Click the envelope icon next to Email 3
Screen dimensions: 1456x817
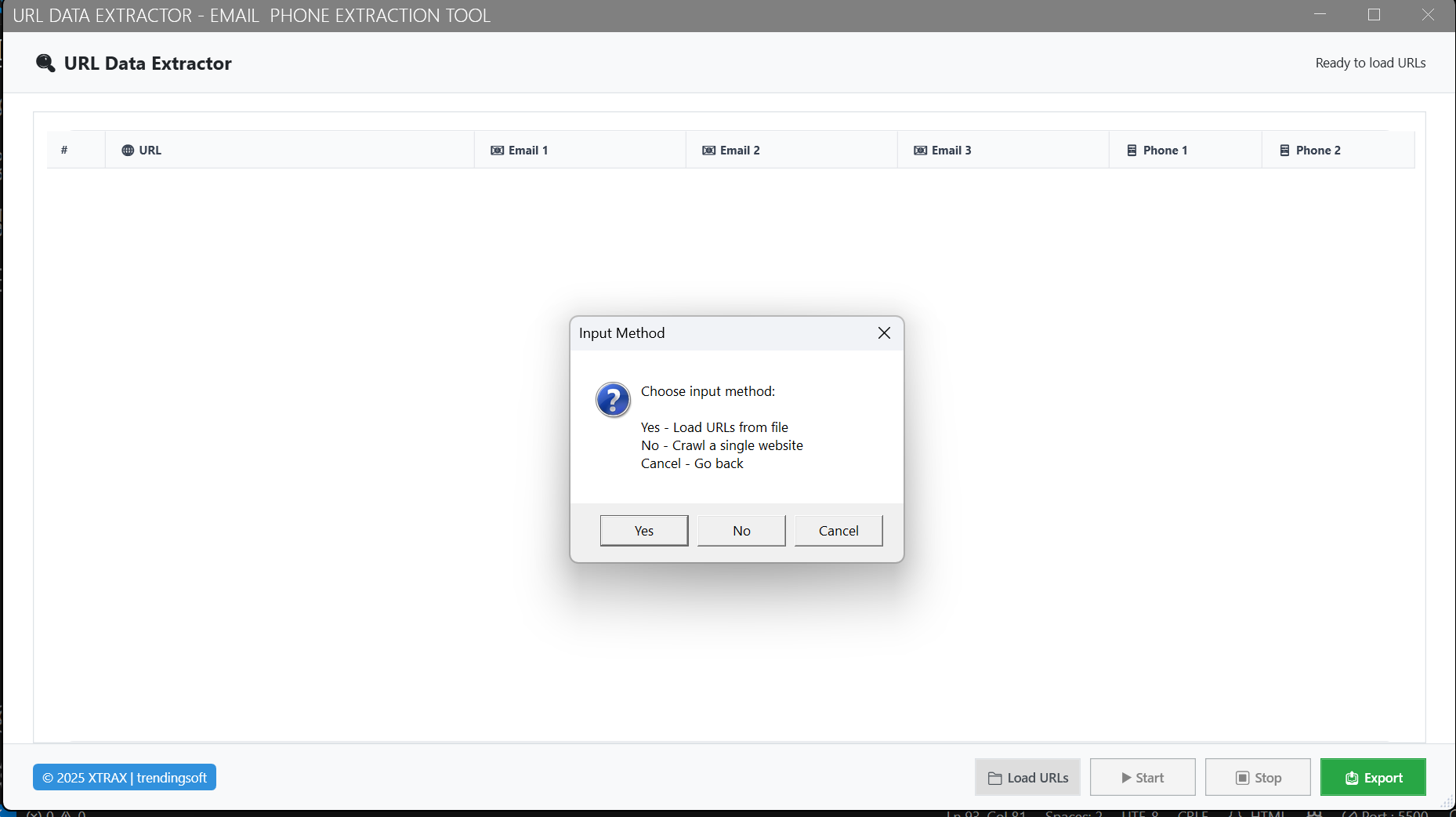point(920,151)
